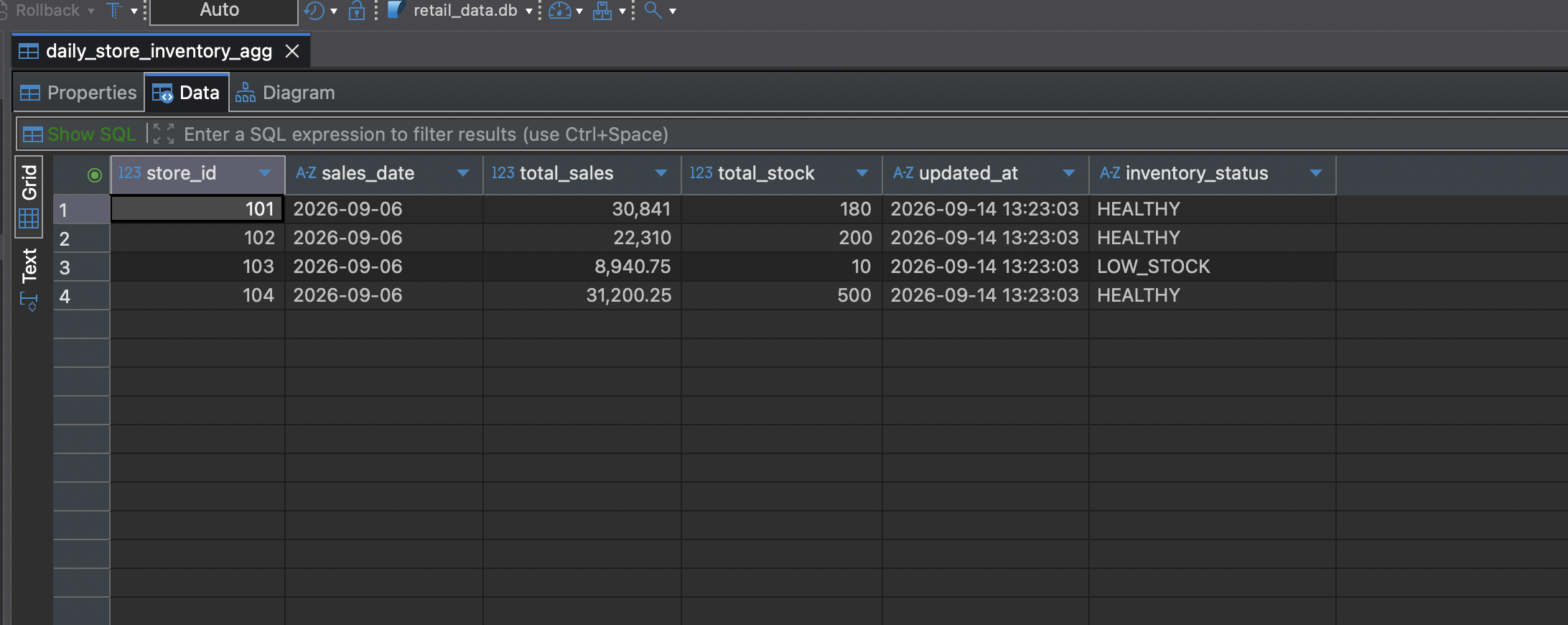This screenshot has height=625, width=1568.
Task: Open the Diagram tab
Action: click(x=285, y=93)
